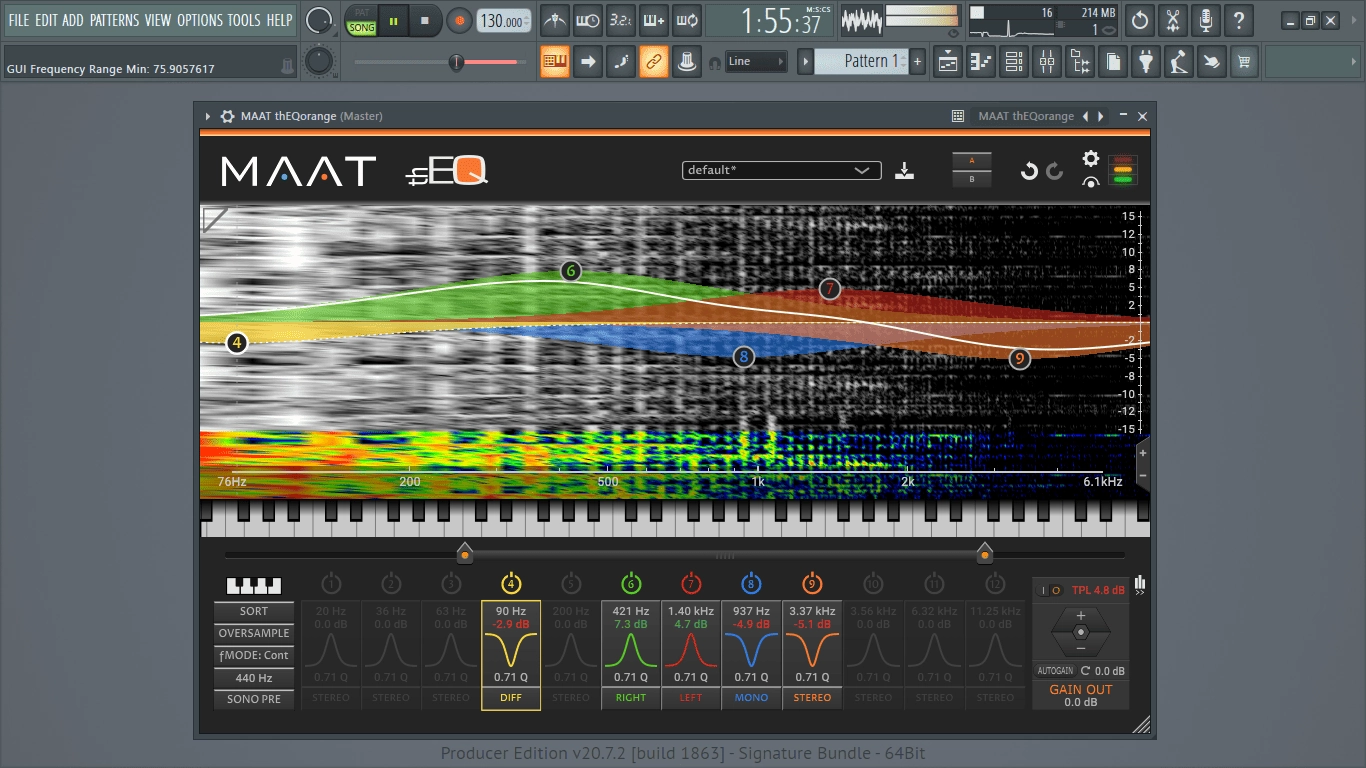Click the 440 Hz tuning button
The image size is (1366, 768).
(254, 677)
